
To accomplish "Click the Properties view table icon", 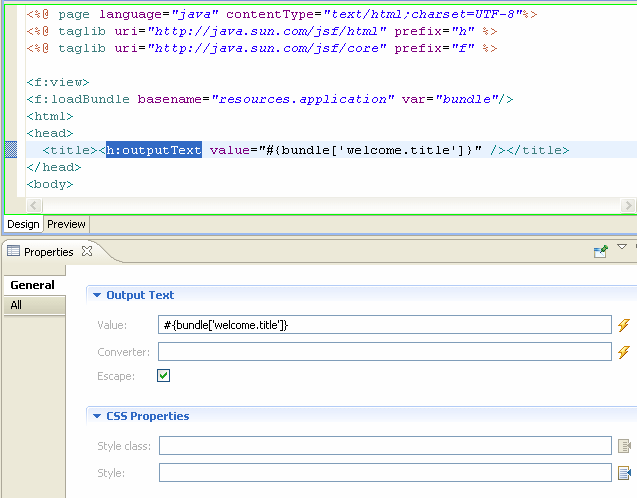I will coord(13,251).
